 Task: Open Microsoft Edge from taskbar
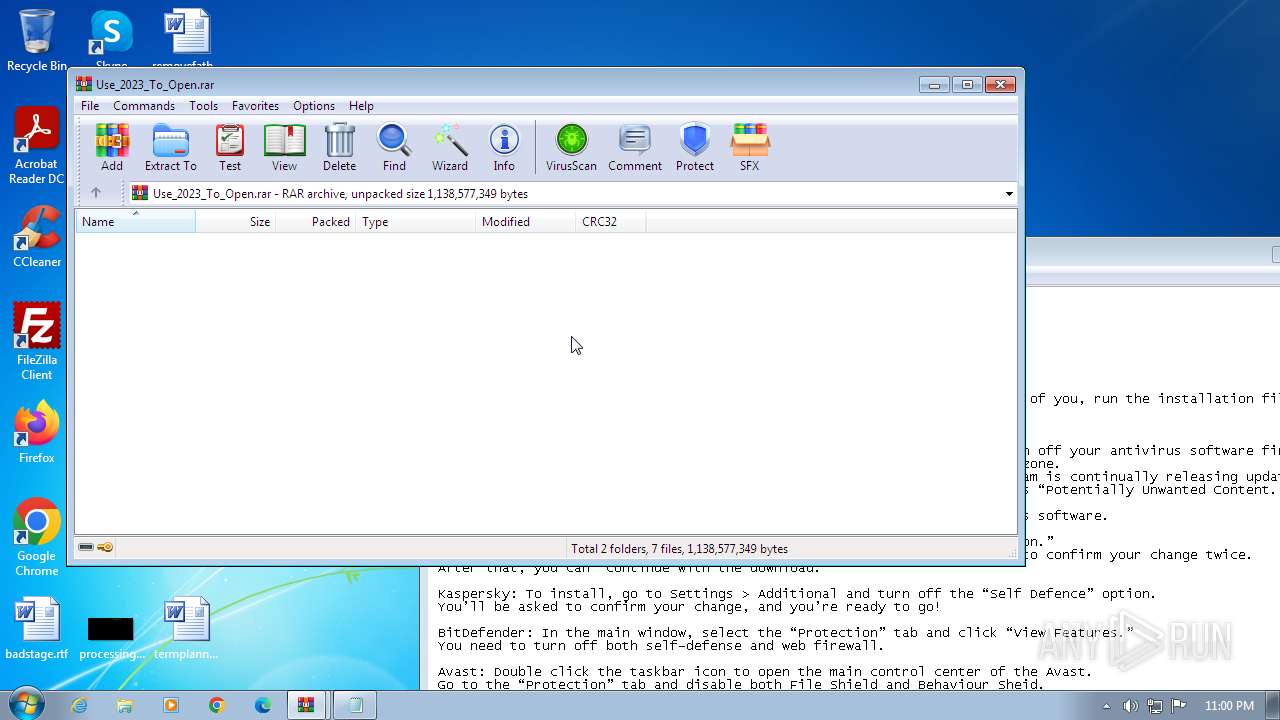263,705
